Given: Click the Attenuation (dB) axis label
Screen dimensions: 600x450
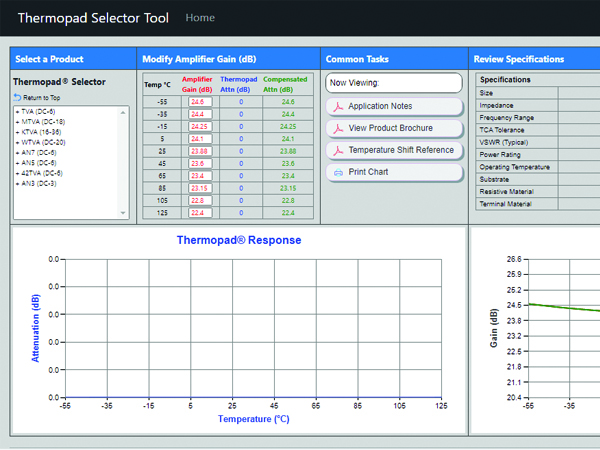Looking at the screenshot, I should (x=35, y=328).
